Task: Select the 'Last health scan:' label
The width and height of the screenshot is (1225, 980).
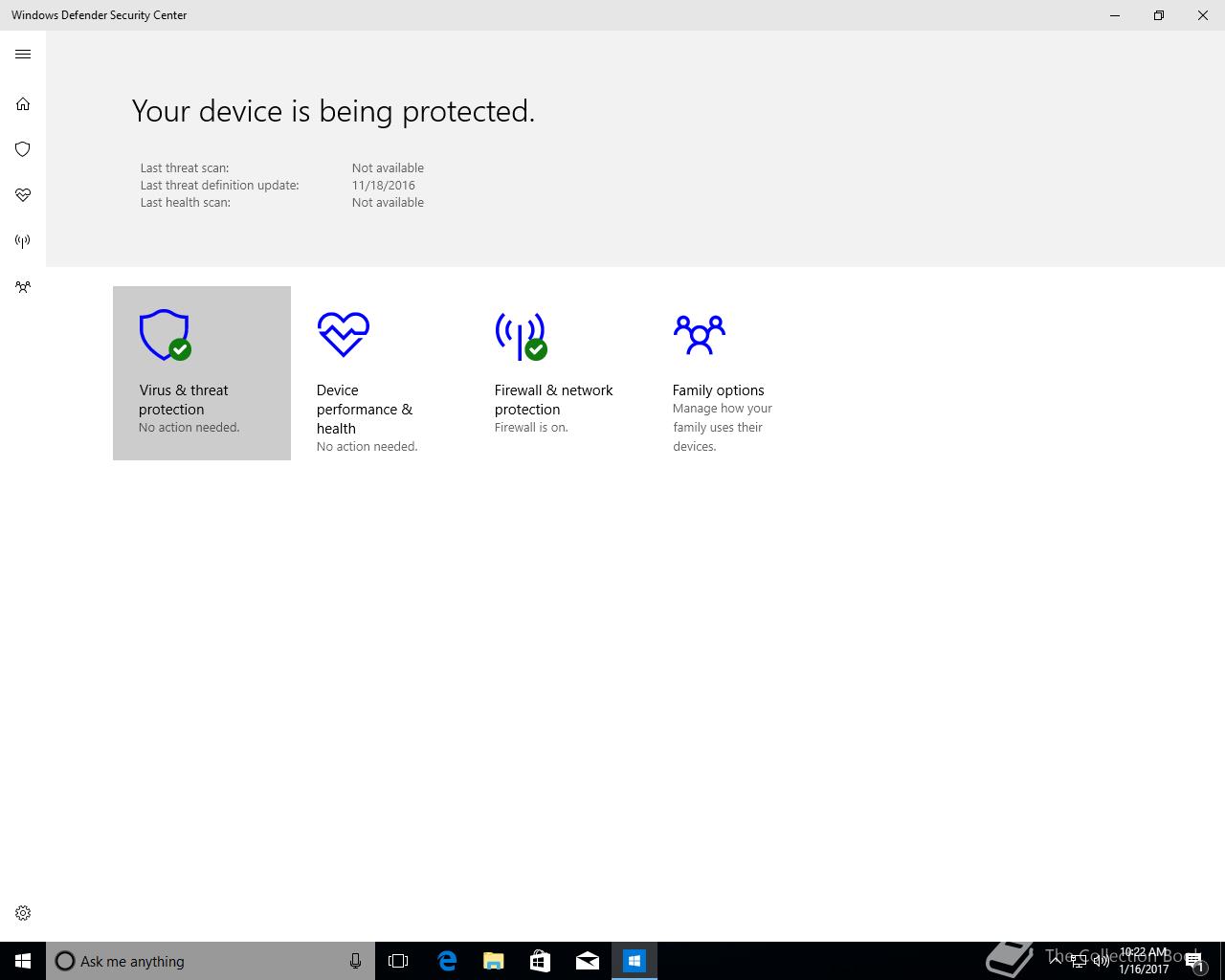Action: click(x=186, y=203)
